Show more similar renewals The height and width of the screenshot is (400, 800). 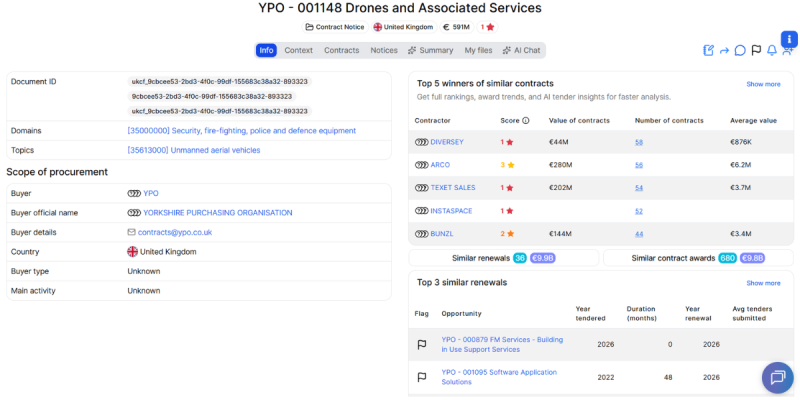pos(763,283)
